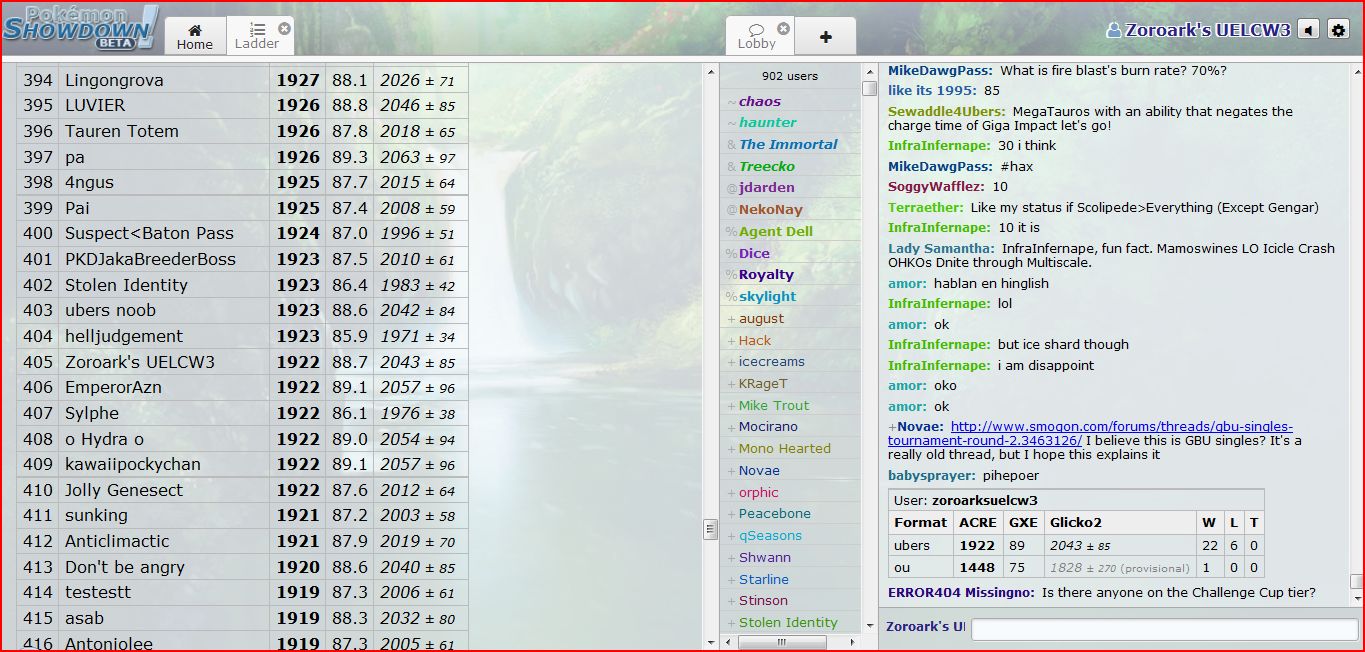Viewport: 1365px width, 652px height.
Task: Open the Home tab
Action: point(195,36)
